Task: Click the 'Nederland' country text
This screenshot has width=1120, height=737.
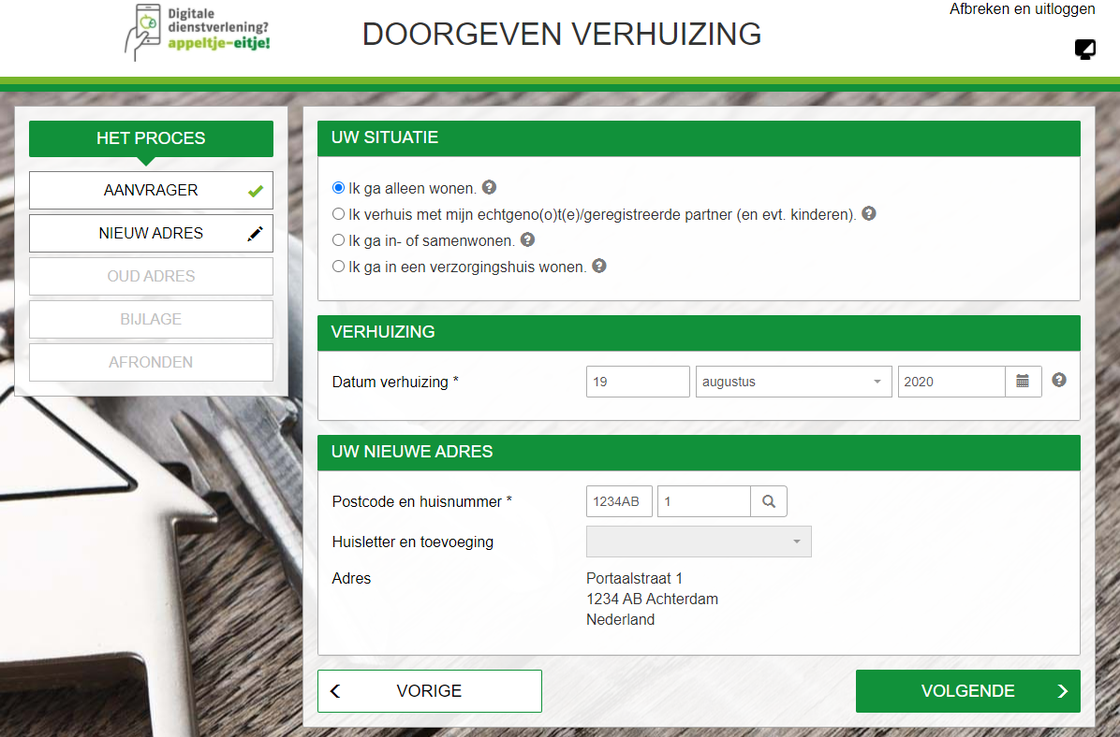Action: click(x=621, y=620)
